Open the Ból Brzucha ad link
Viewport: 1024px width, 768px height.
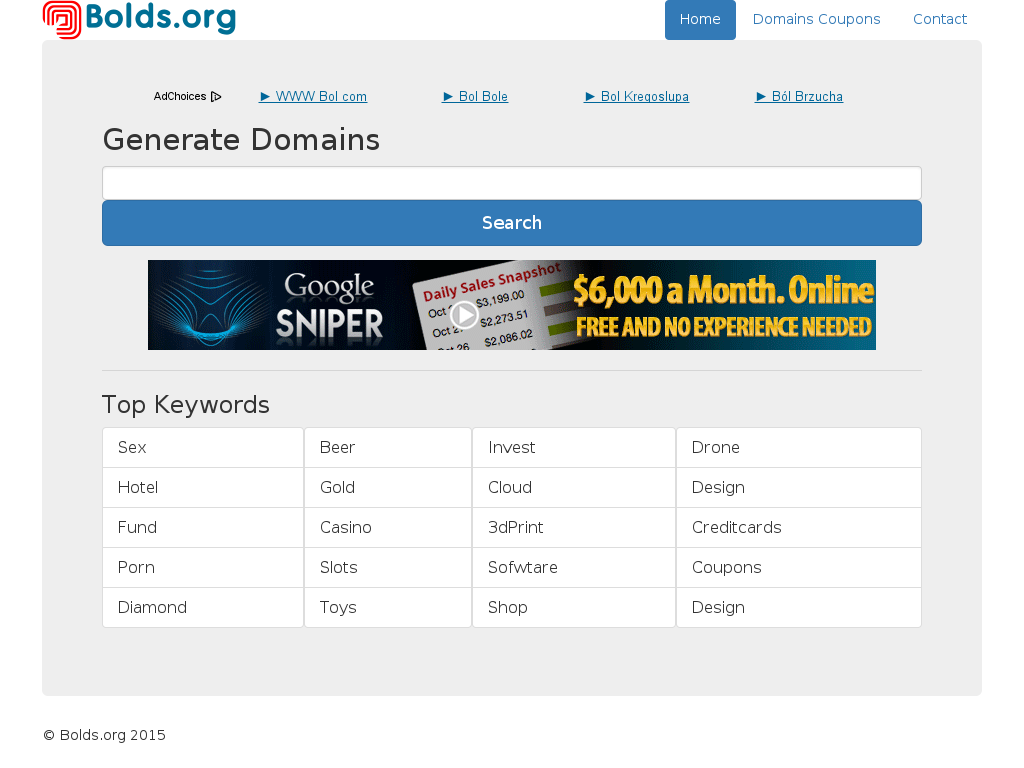click(x=799, y=97)
